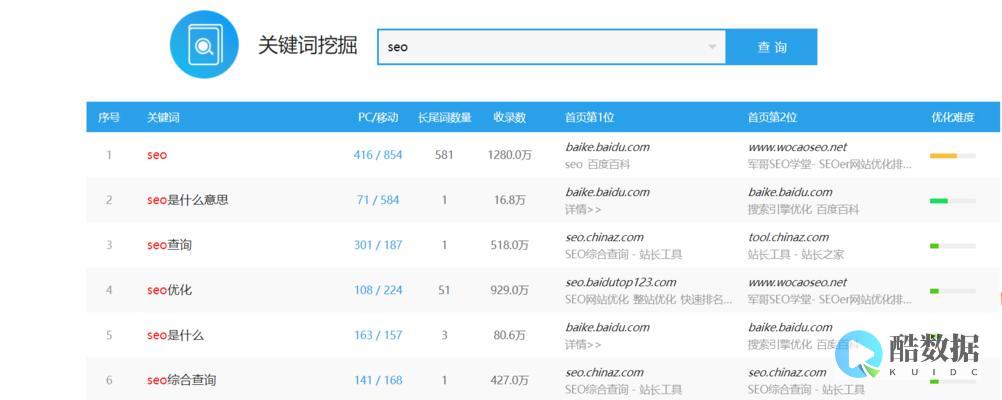The height and width of the screenshot is (400, 1002).
Task: Click the indexed count 518.0万
Action: point(509,245)
